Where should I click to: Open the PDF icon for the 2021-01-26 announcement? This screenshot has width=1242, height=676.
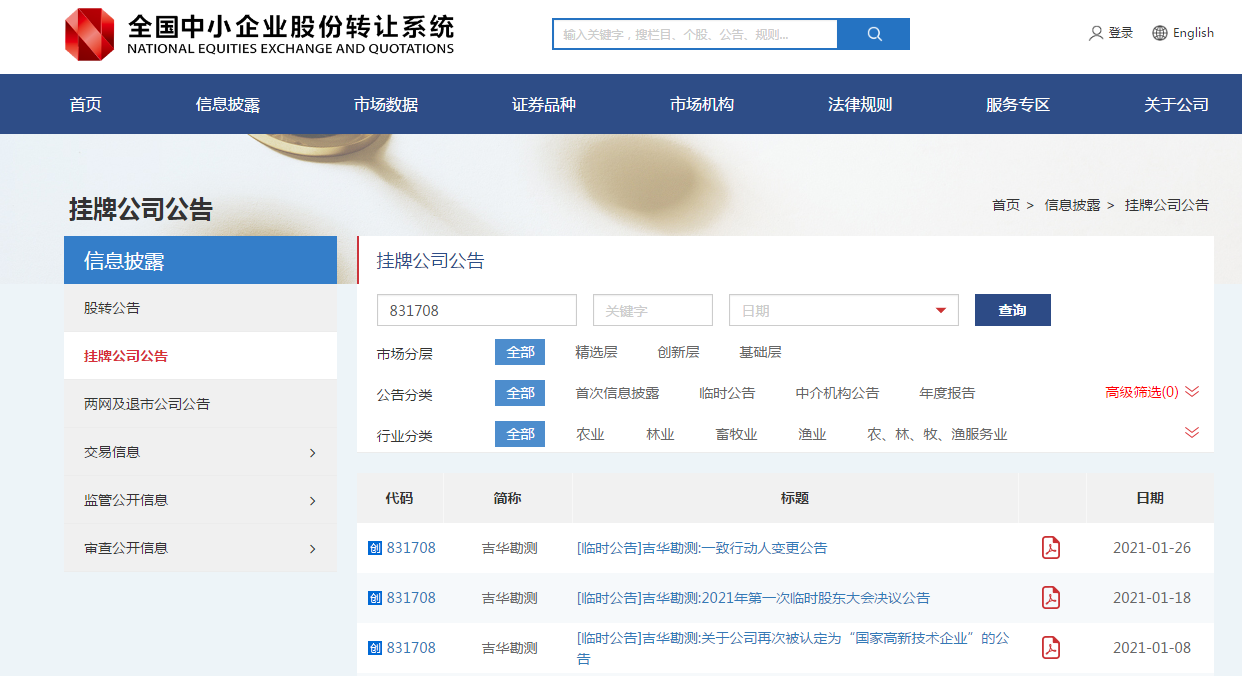(x=1051, y=548)
